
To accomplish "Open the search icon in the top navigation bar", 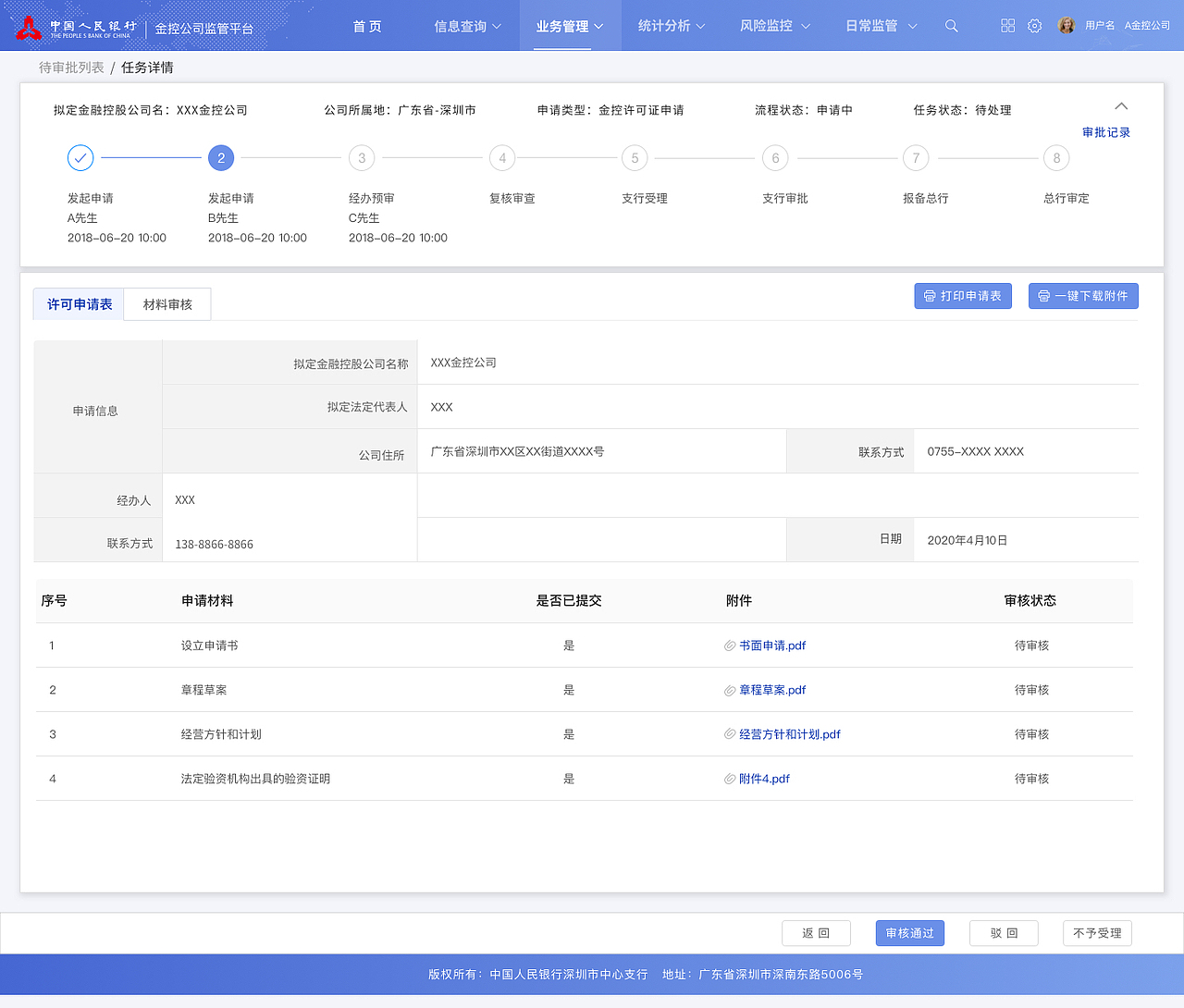I will (x=951, y=26).
